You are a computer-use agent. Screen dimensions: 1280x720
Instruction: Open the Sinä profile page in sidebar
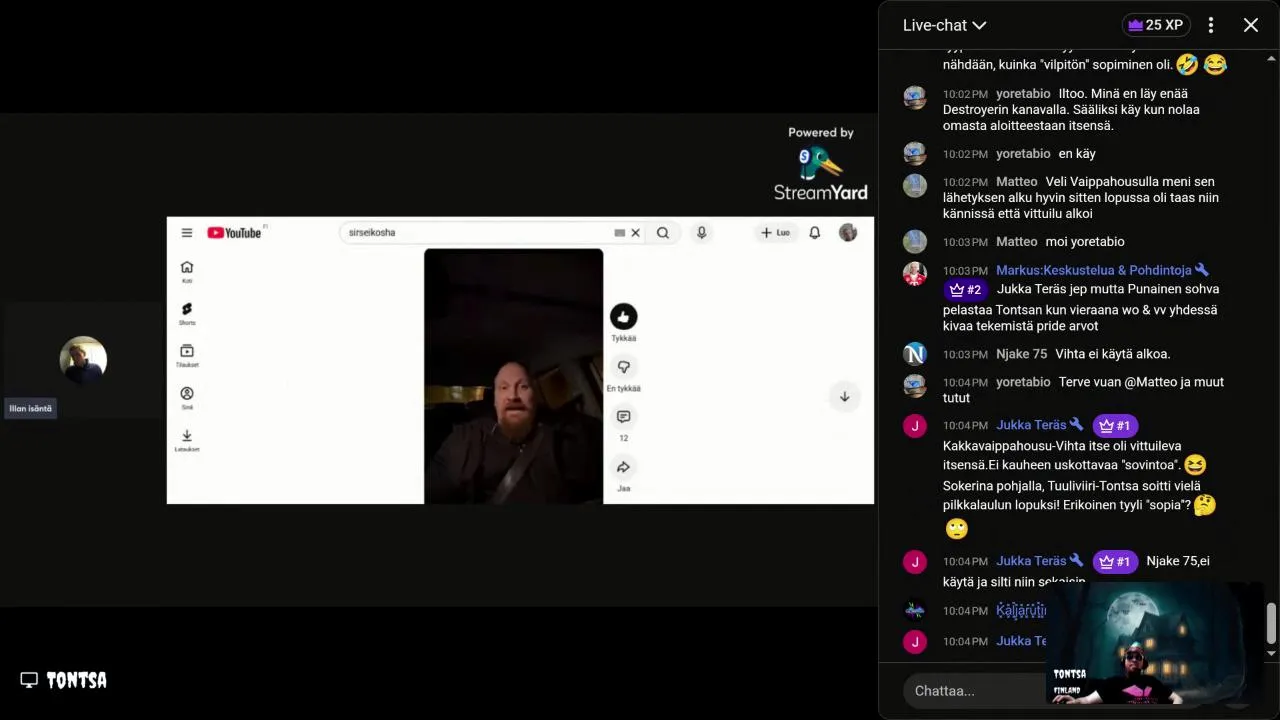point(187,398)
